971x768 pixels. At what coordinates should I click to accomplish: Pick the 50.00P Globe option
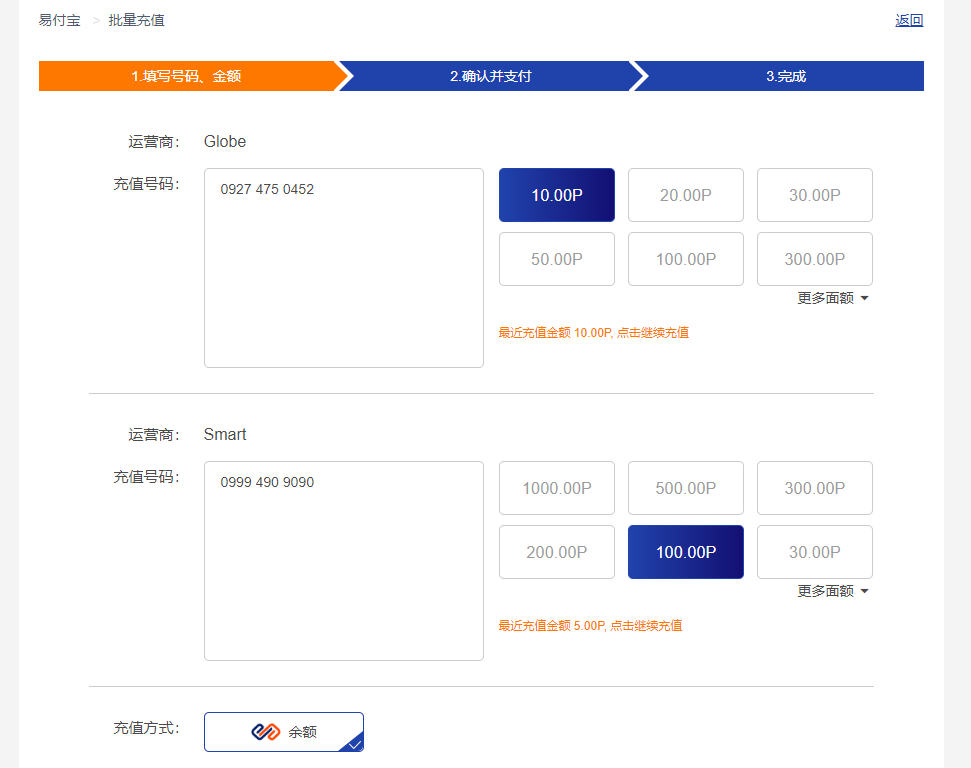point(556,259)
